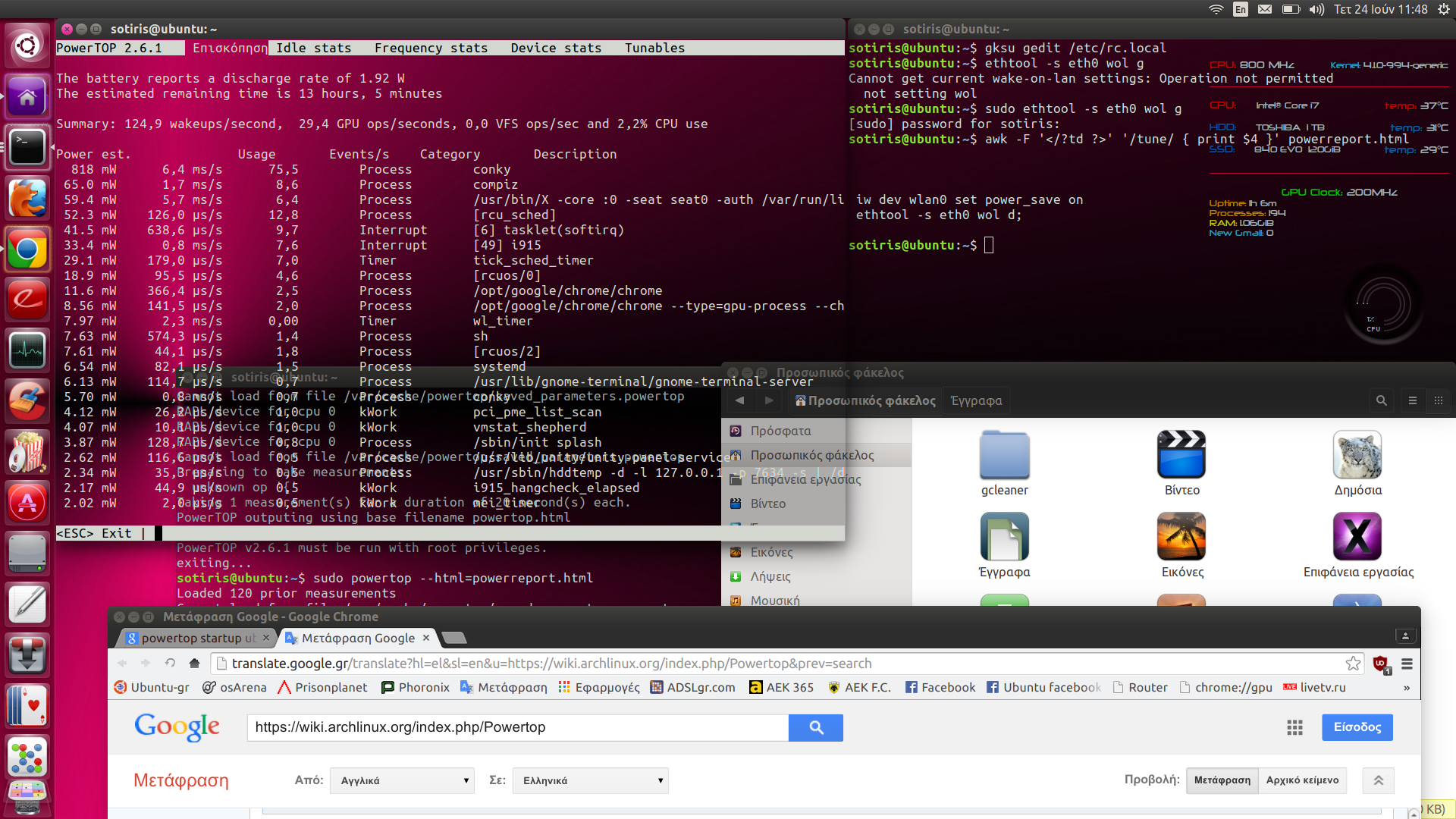The height and width of the screenshot is (819, 1456).
Task: Open the Chrome hamburger menu
Action: 1407,664
